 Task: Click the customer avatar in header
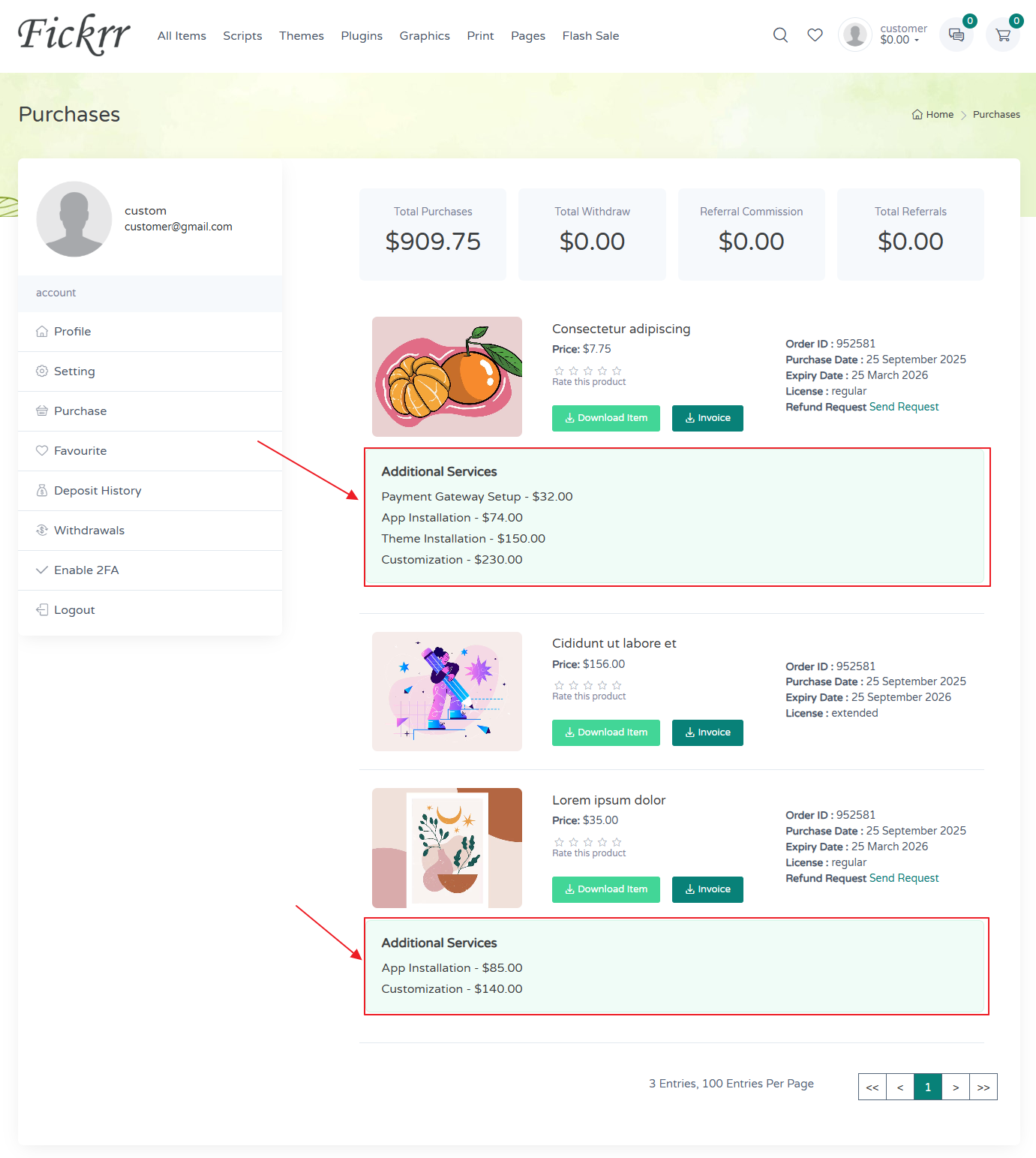coord(854,35)
